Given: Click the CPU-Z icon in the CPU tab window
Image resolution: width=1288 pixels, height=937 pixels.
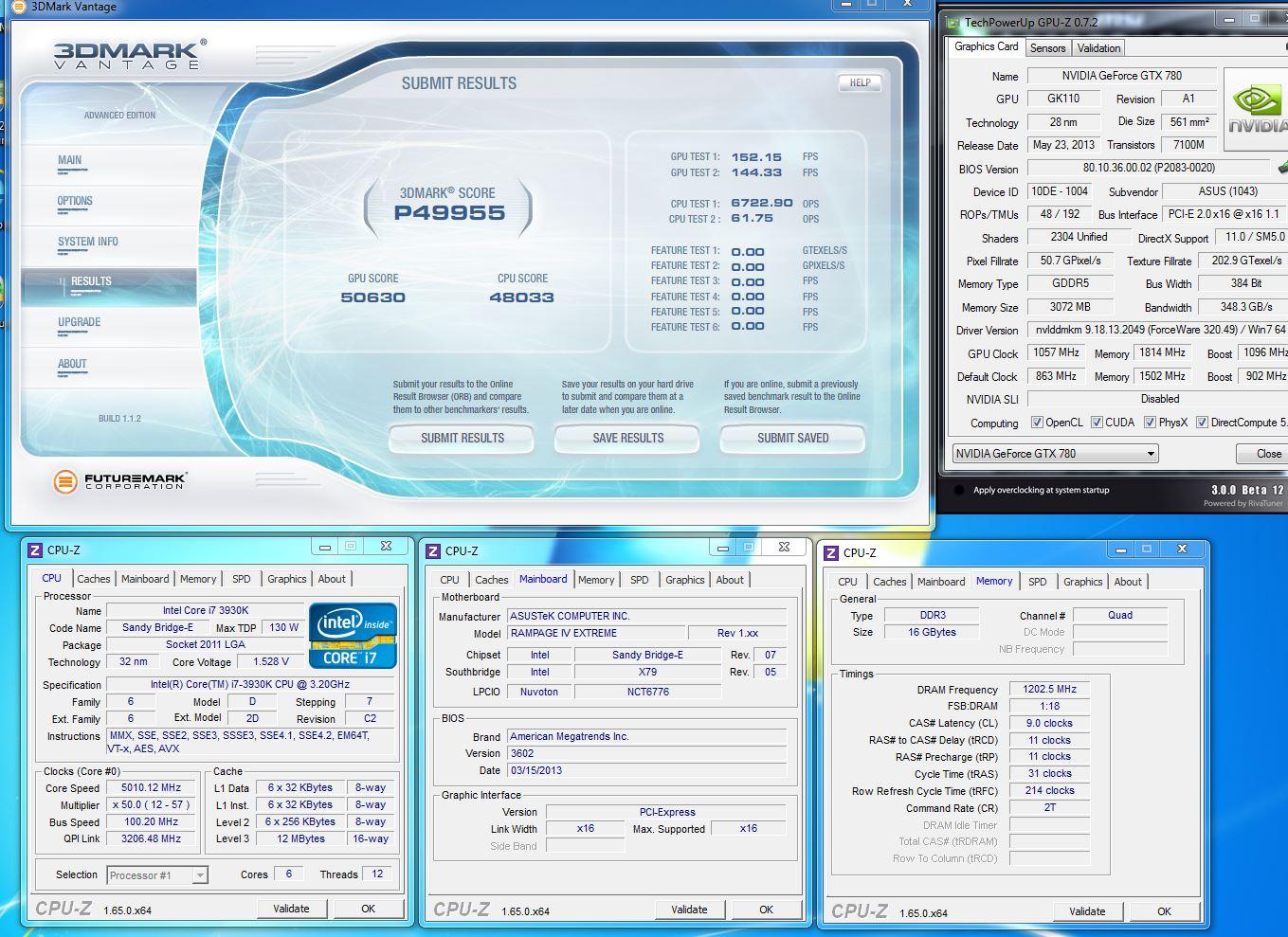Looking at the screenshot, I should pyautogui.click(x=35, y=550).
